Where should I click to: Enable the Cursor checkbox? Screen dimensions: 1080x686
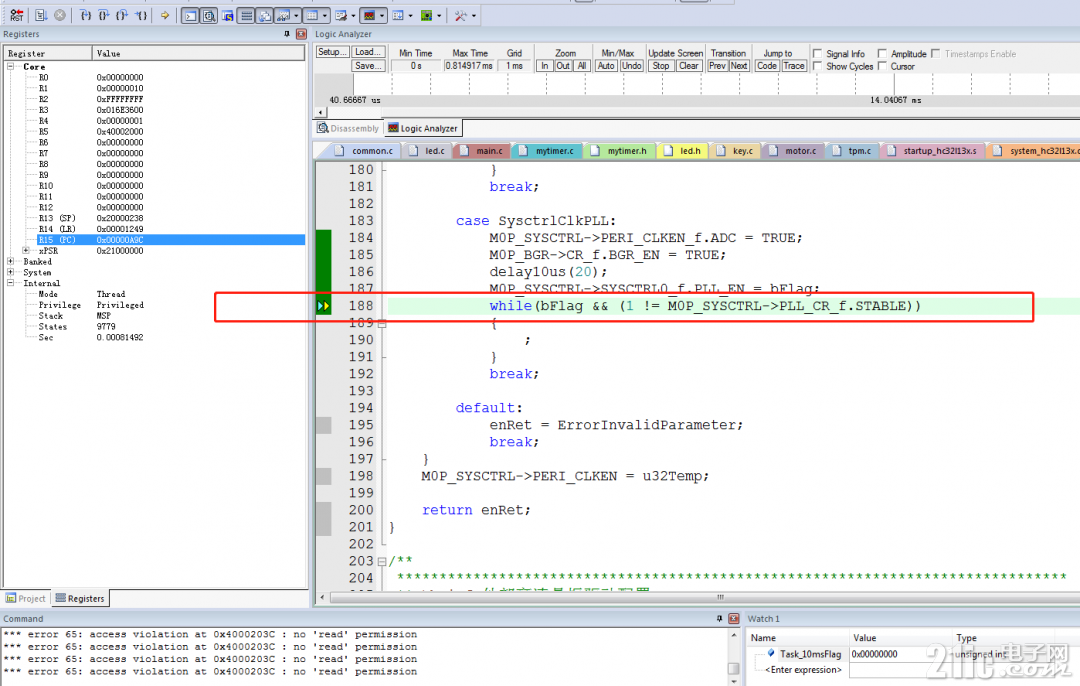click(882, 66)
